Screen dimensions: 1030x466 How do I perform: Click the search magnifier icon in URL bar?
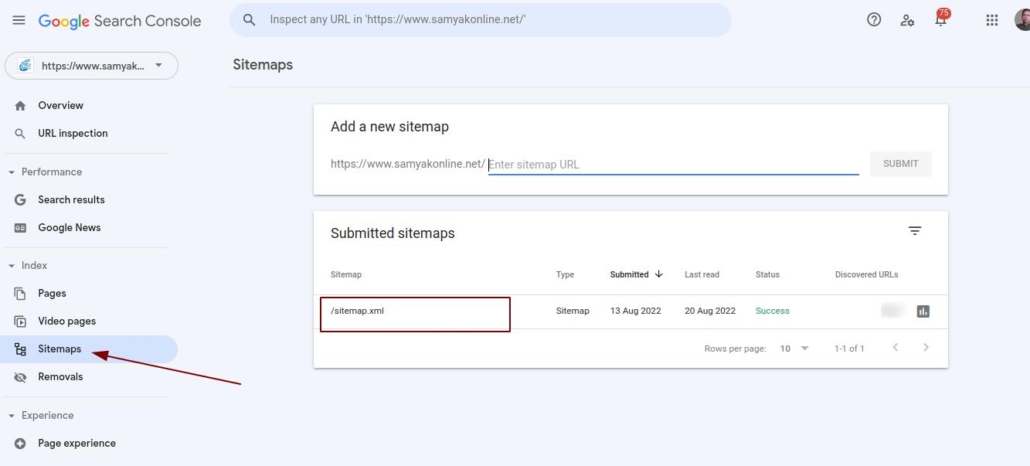[249, 20]
